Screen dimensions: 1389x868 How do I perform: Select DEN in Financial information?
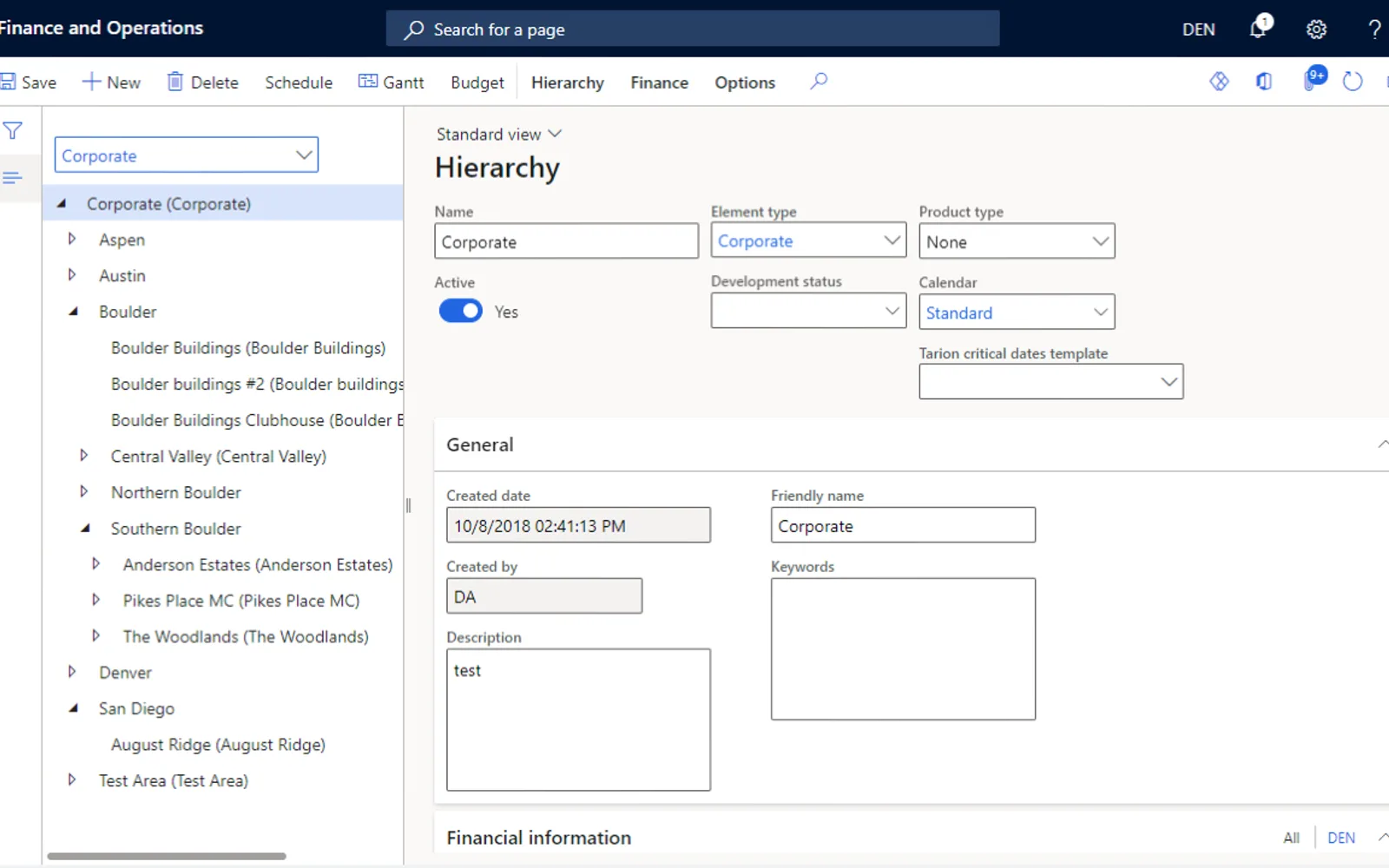(1341, 838)
